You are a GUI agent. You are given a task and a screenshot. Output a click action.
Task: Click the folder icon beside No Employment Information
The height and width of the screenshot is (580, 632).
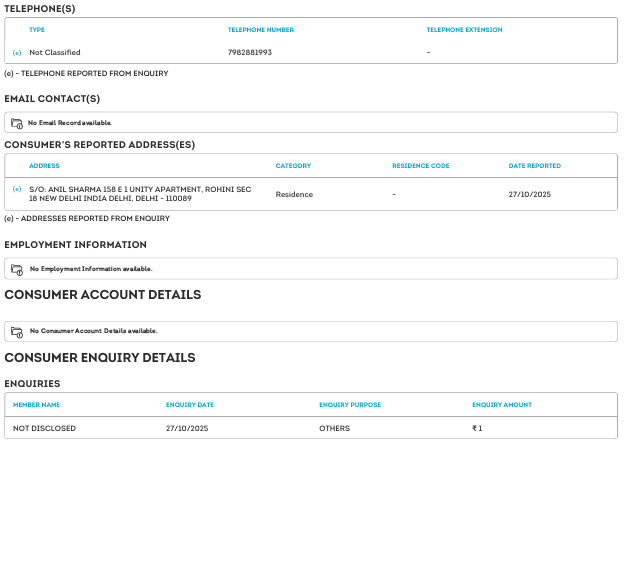coord(17,269)
